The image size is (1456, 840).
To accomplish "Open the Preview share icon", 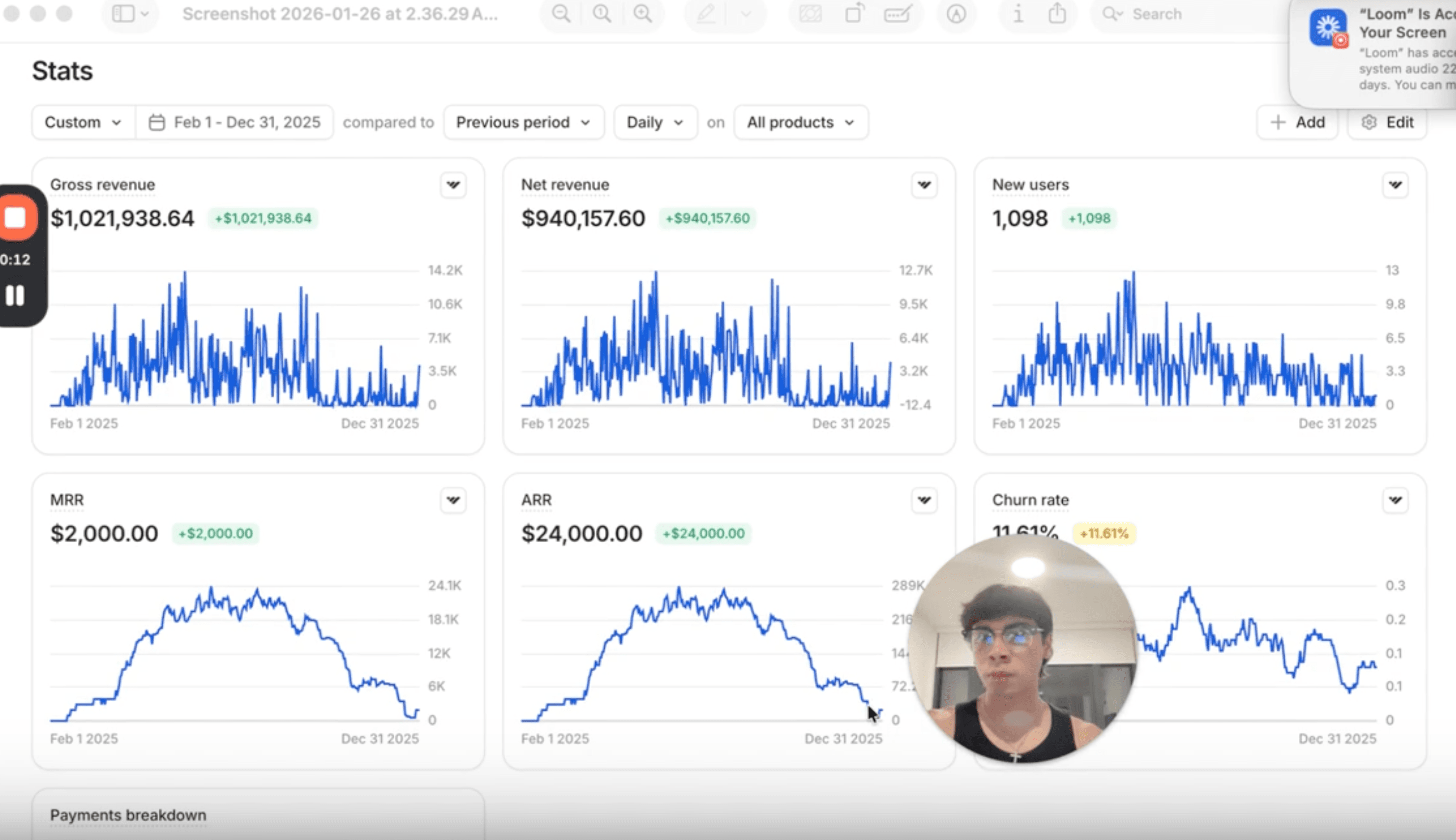I will 1057,13.
